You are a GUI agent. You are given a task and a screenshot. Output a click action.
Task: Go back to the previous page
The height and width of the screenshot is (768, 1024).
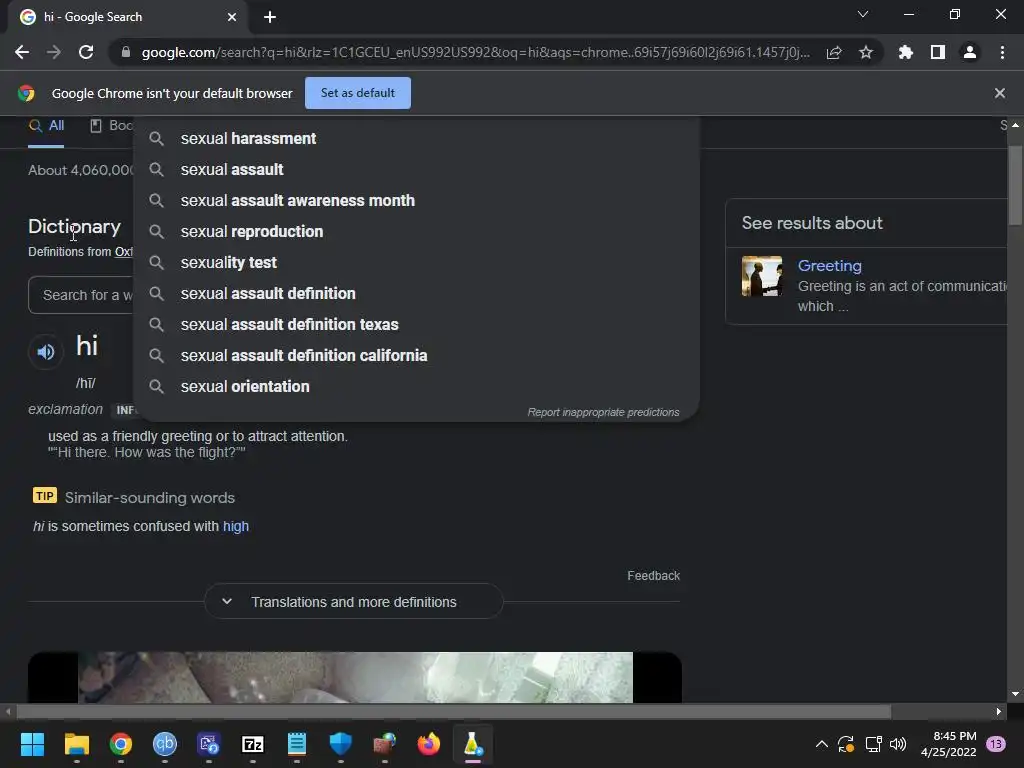(22, 52)
